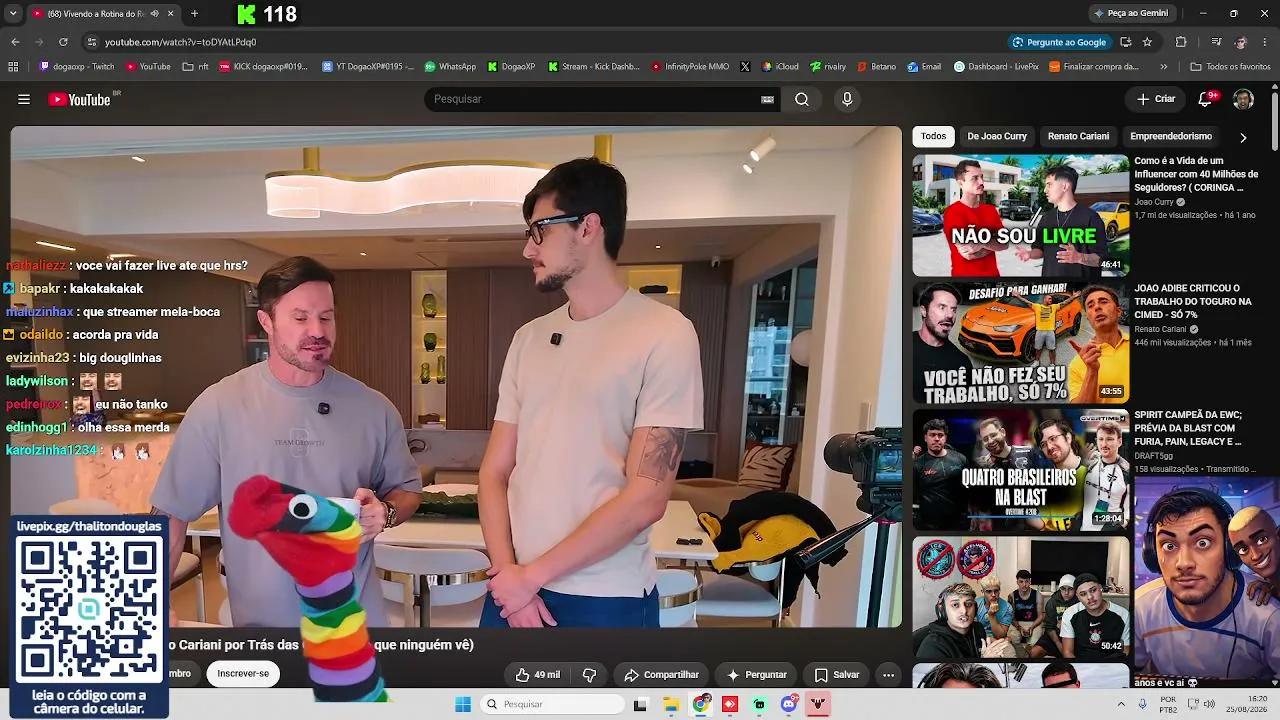
Task: Click the 'Inscrever-se' subscribe button
Action: pos(243,674)
